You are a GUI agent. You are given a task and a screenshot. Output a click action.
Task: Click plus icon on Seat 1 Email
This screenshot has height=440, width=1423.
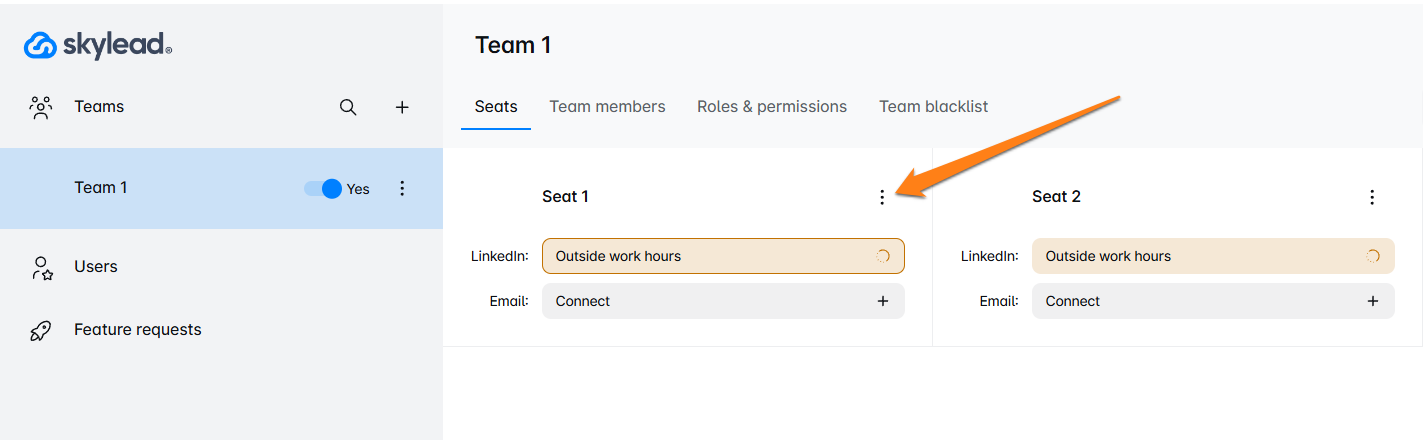point(883,301)
